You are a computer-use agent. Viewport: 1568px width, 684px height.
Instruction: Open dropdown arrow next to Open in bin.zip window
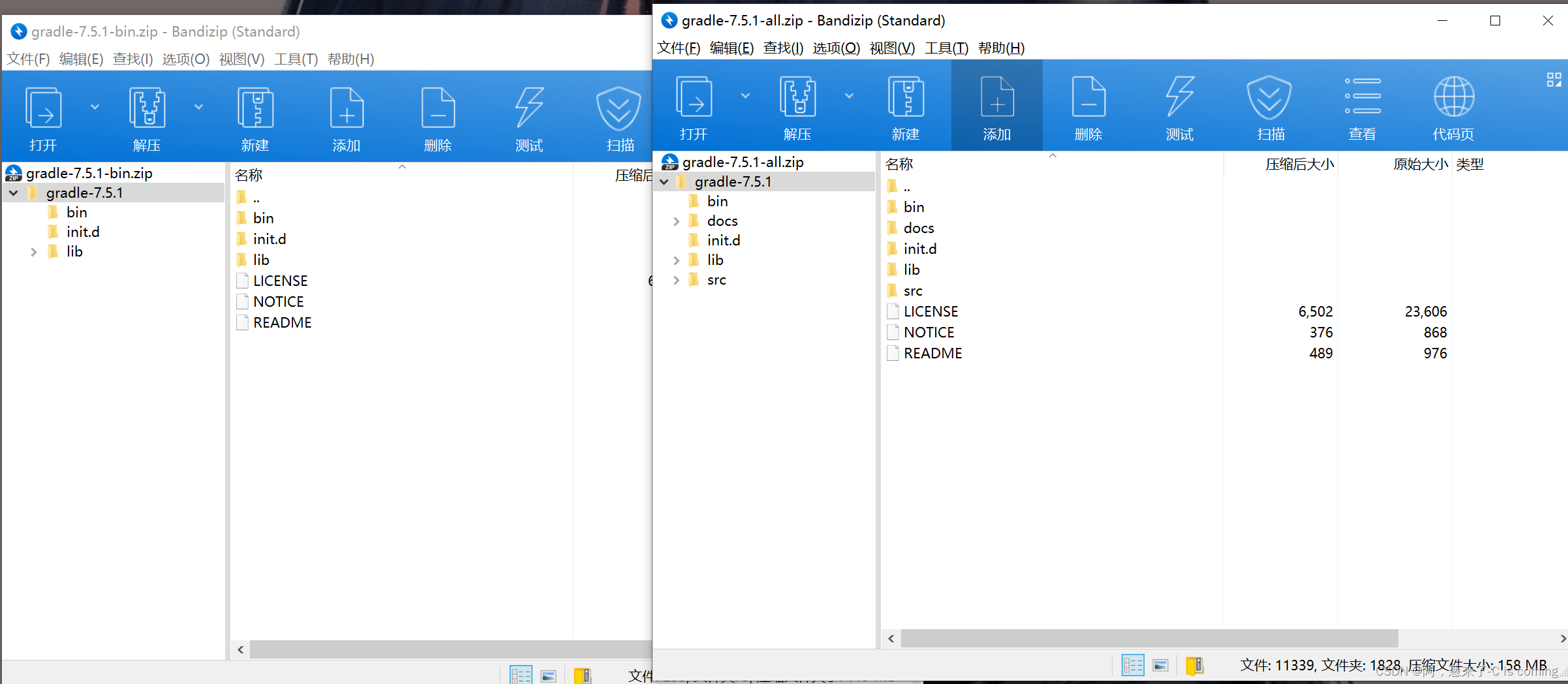(95, 107)
